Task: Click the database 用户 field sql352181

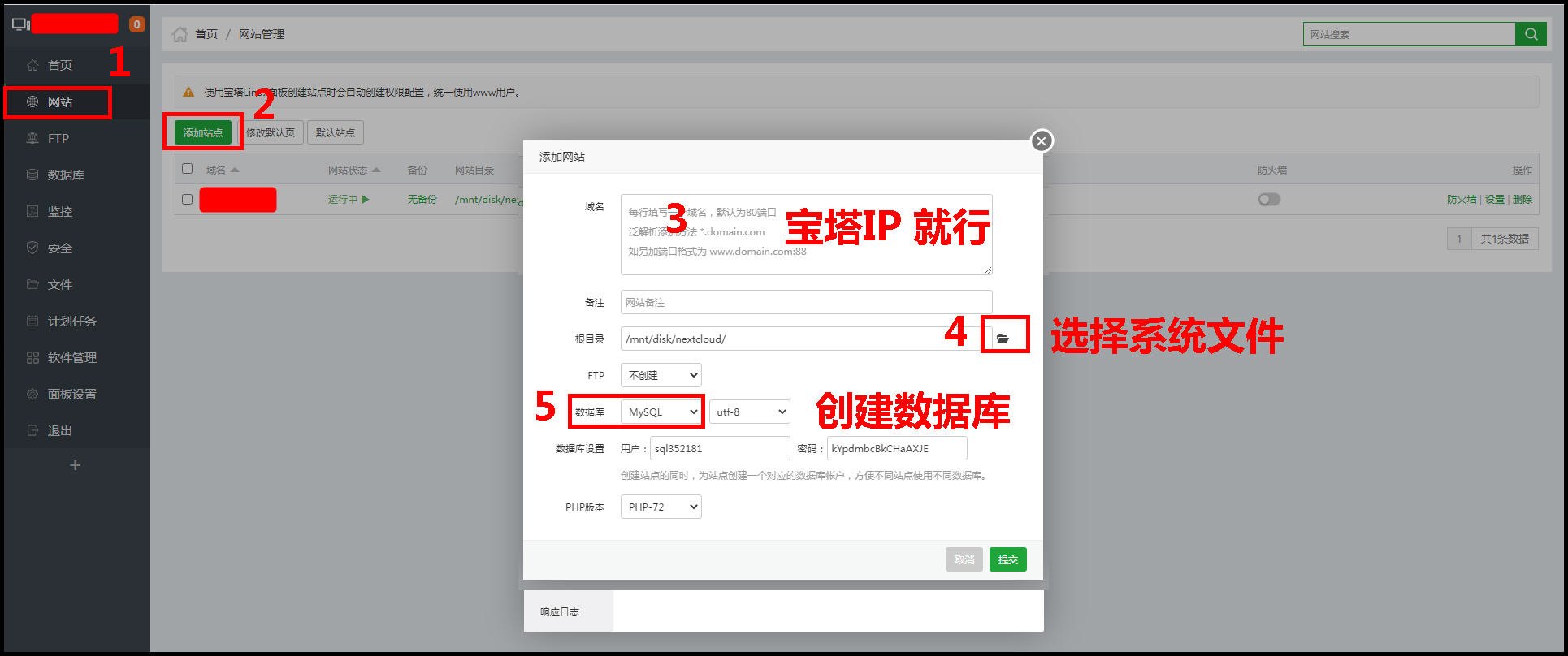Action: (x=720, y=448)
